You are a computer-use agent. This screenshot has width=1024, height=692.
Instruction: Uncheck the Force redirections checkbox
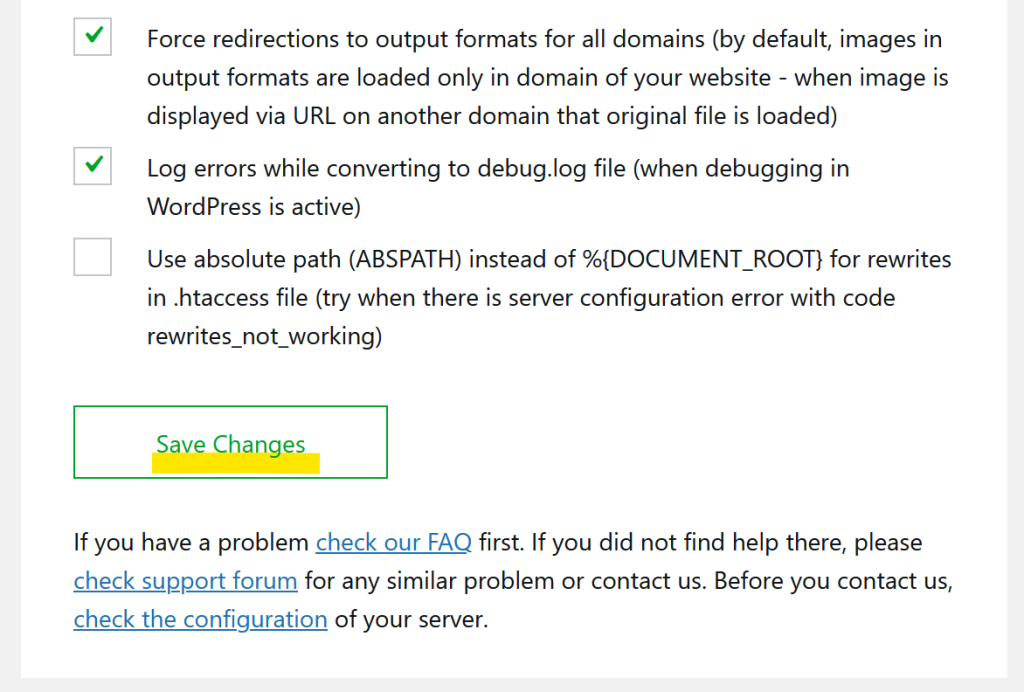pyautogui.click(x=92, y=37)
